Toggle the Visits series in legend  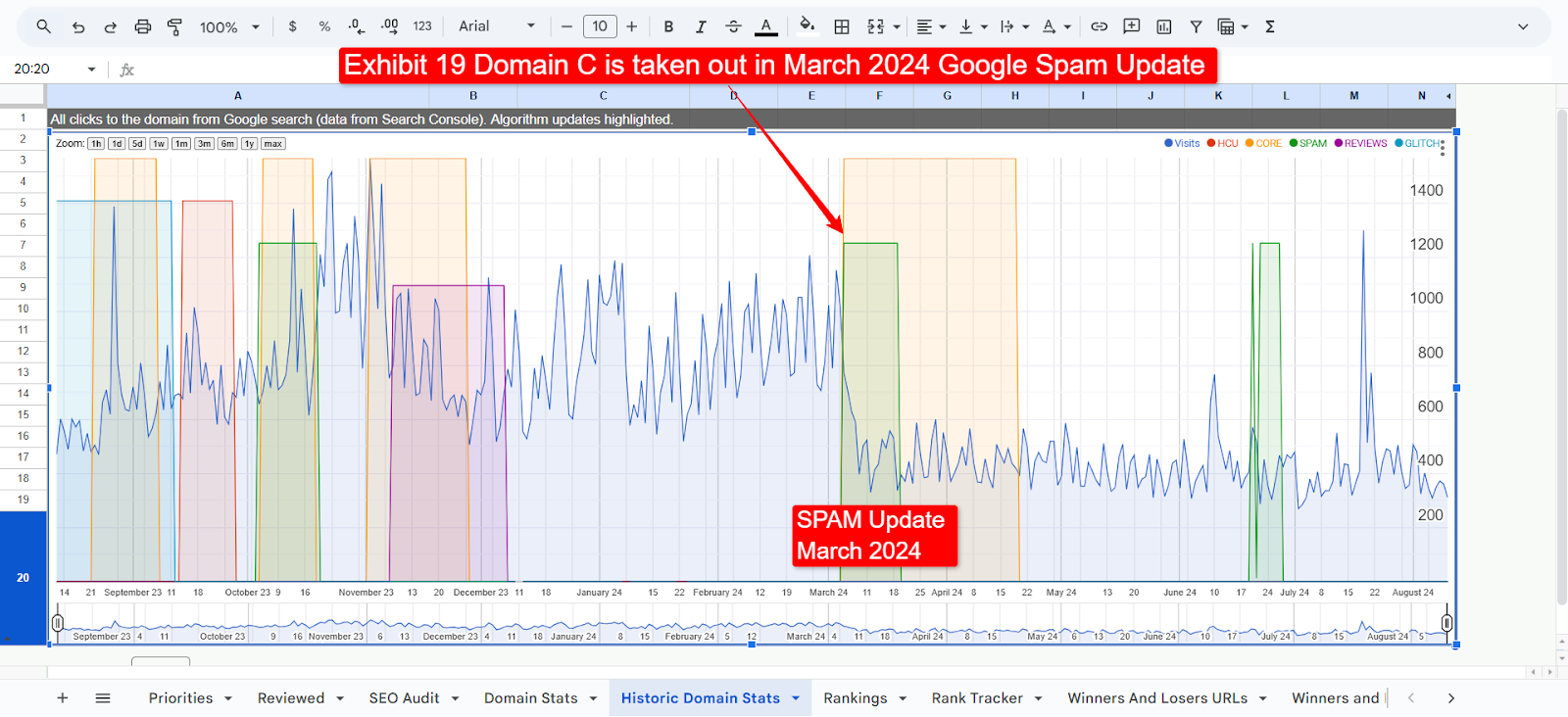click(1182, 143)
